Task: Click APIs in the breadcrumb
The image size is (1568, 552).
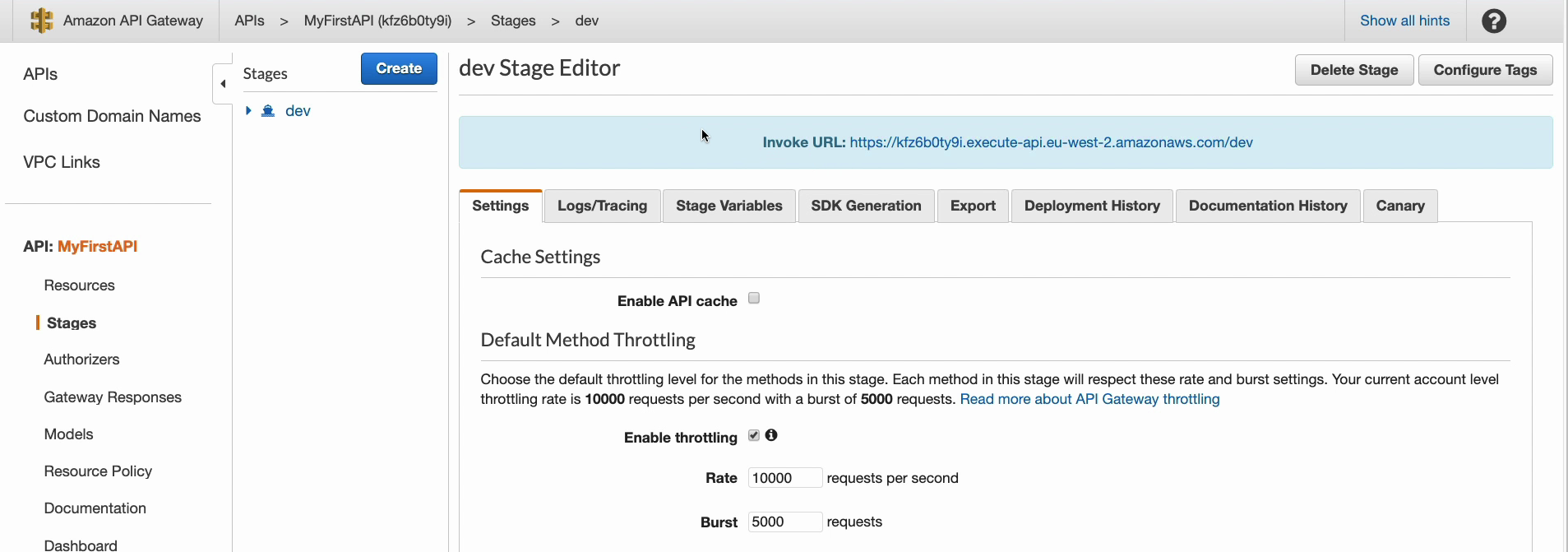Action: pos(250,21)
